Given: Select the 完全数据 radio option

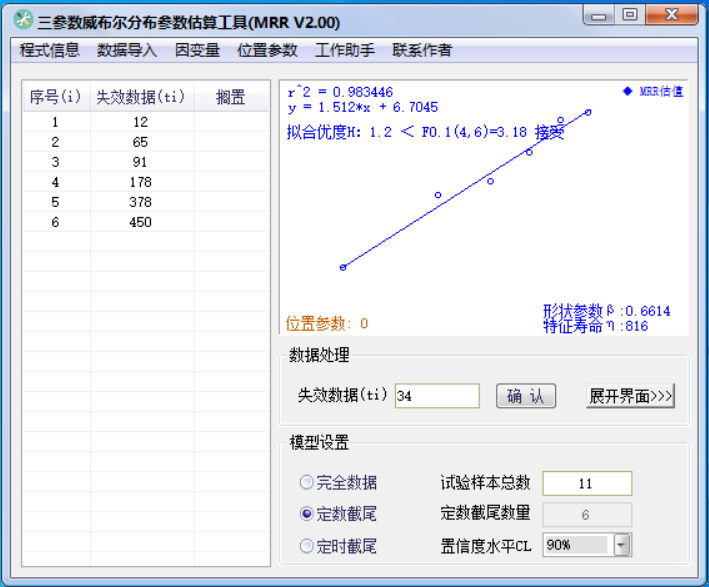Looking at the screenshot, I should (307, 483).
